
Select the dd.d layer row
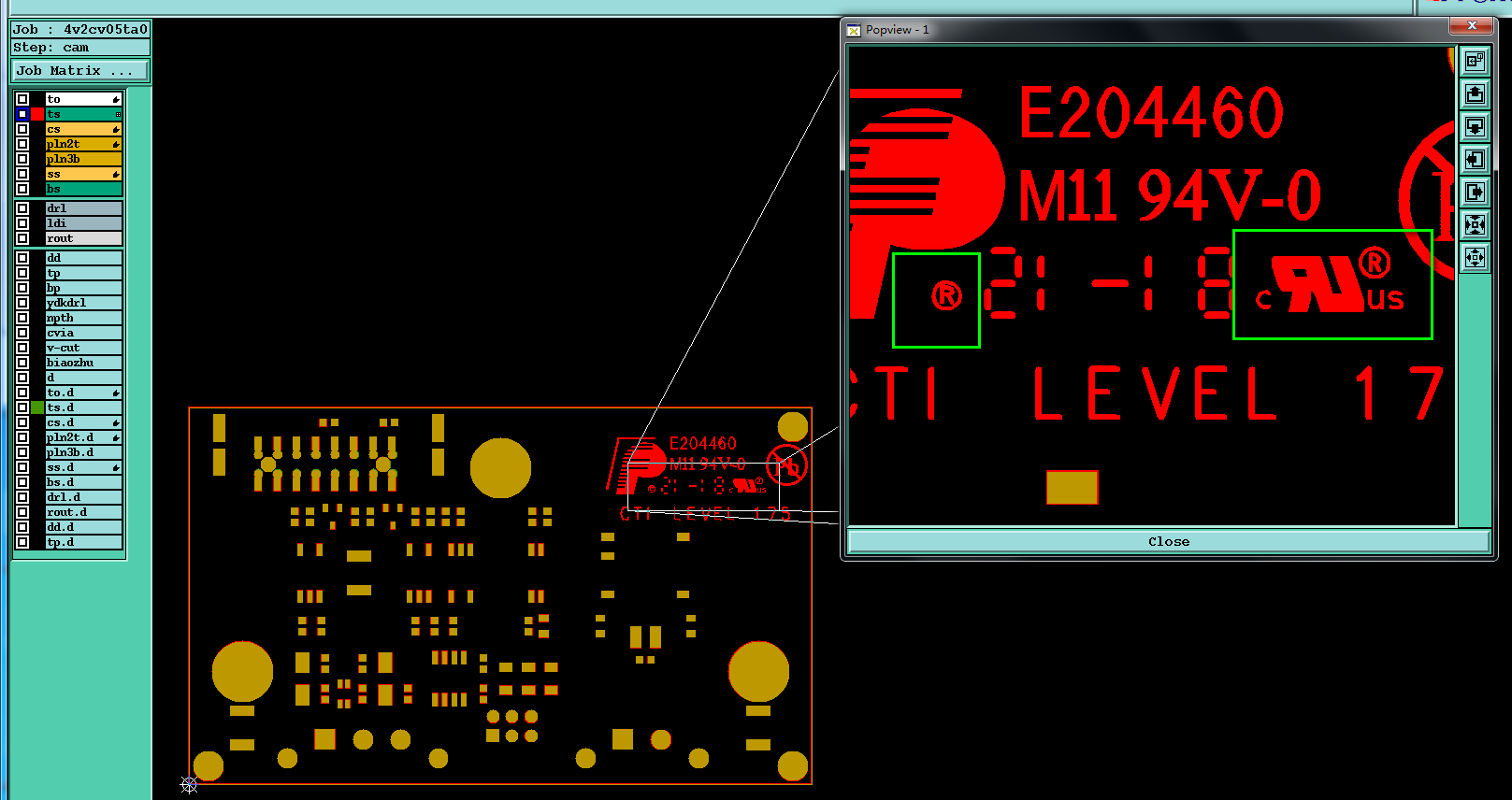(84, 527)
